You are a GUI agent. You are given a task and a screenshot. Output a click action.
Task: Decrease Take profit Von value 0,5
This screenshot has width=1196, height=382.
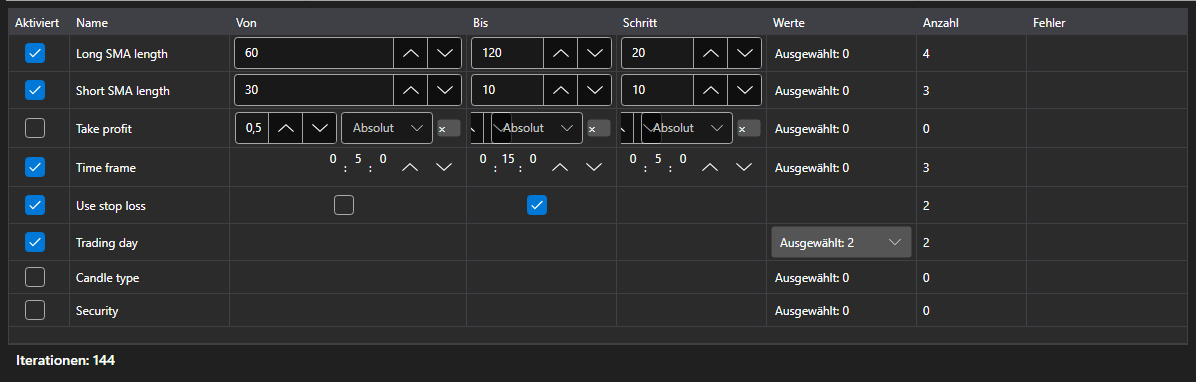tap(319, 128)
